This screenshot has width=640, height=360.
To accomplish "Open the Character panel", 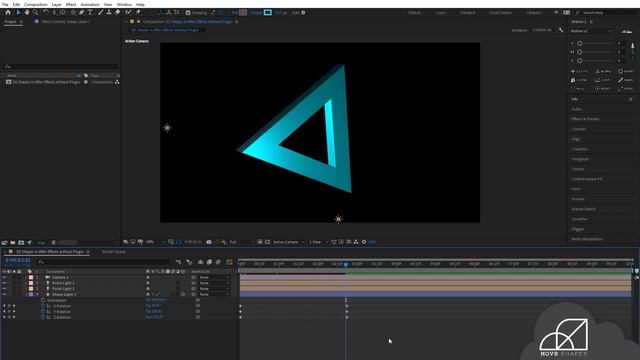I will 580,149.
